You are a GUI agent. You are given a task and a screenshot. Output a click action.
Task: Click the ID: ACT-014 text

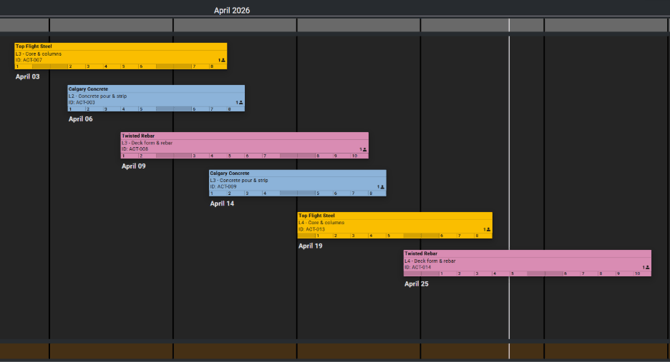click(418, 267)
